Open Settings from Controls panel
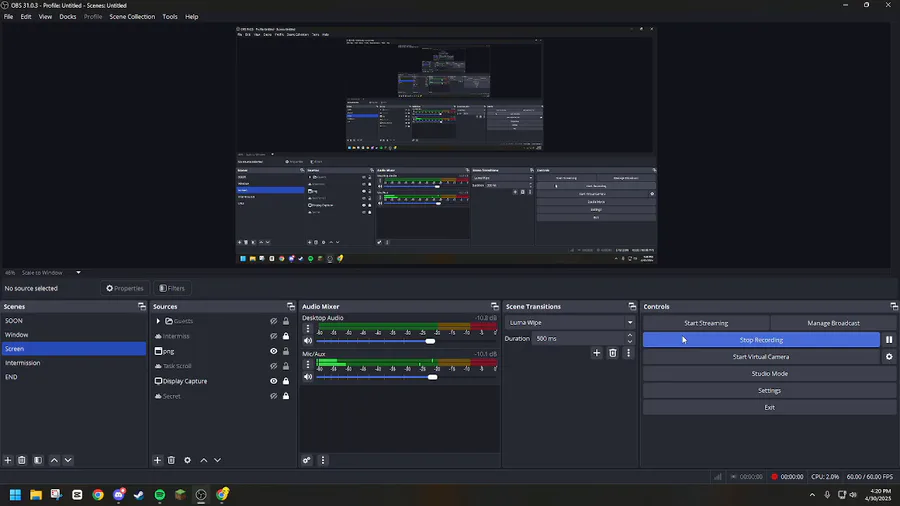The image size is (900, 506). click(x=769, y=391)
